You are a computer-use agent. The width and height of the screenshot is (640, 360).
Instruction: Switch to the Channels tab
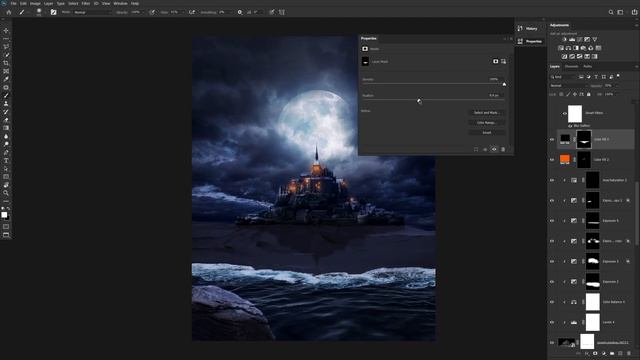coord(571,67)
